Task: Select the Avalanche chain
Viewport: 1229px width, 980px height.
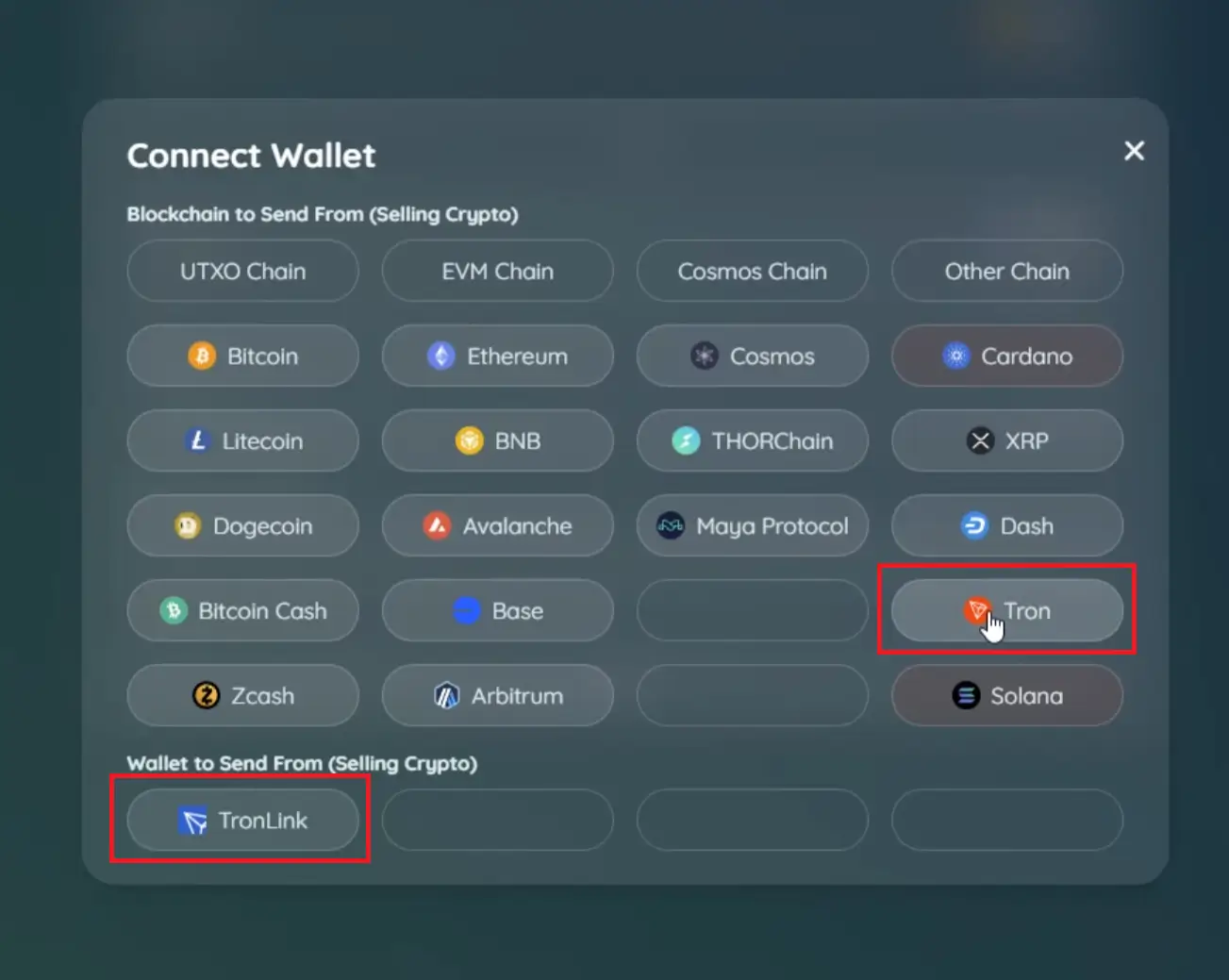Action: (x=497, y=526)
